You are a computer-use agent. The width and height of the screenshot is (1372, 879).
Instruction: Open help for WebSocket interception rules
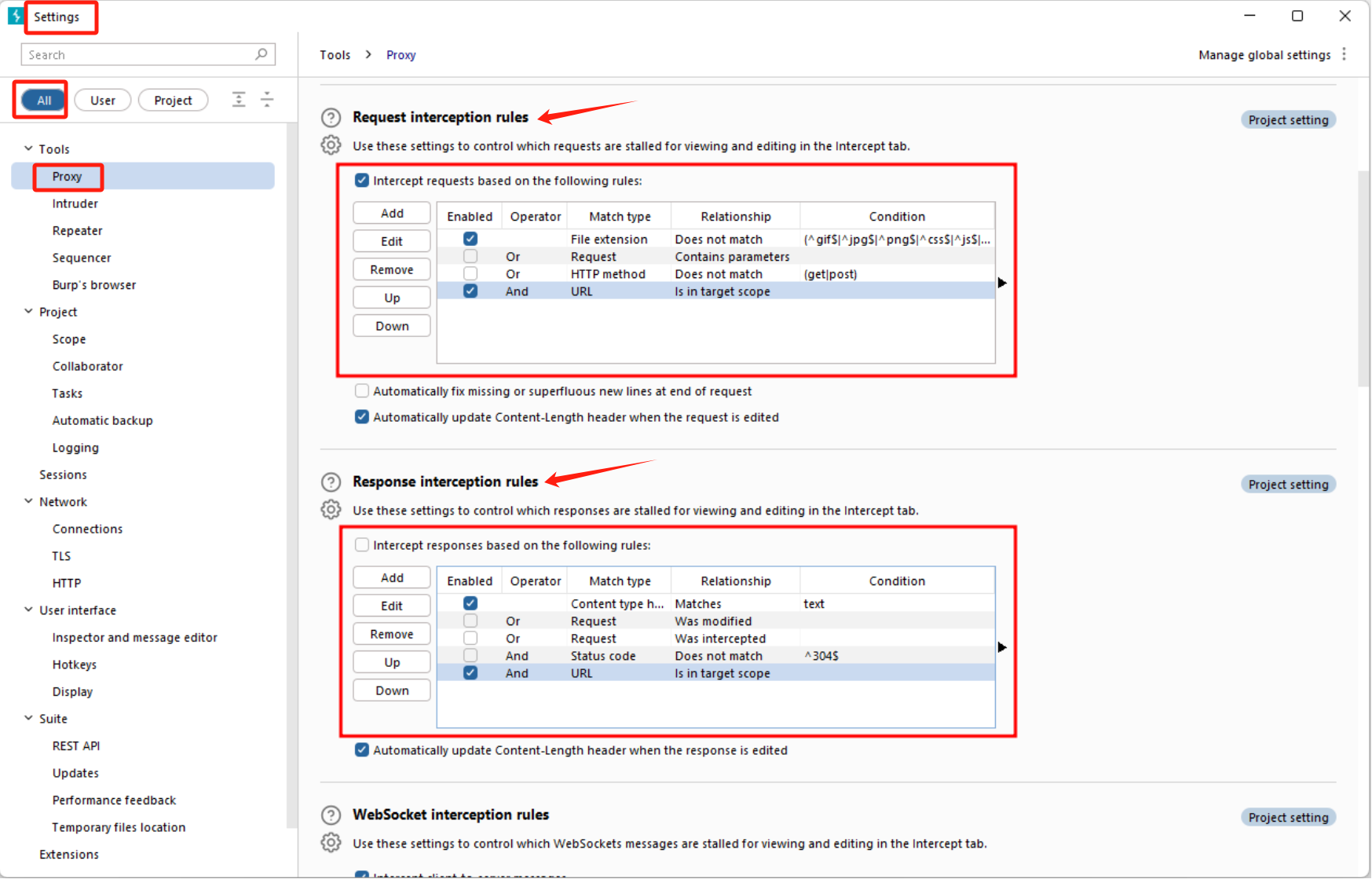(x=331, y=815)
